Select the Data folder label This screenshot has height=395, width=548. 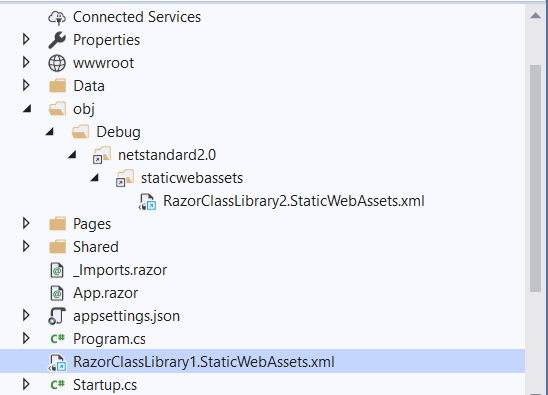point(89,86)
